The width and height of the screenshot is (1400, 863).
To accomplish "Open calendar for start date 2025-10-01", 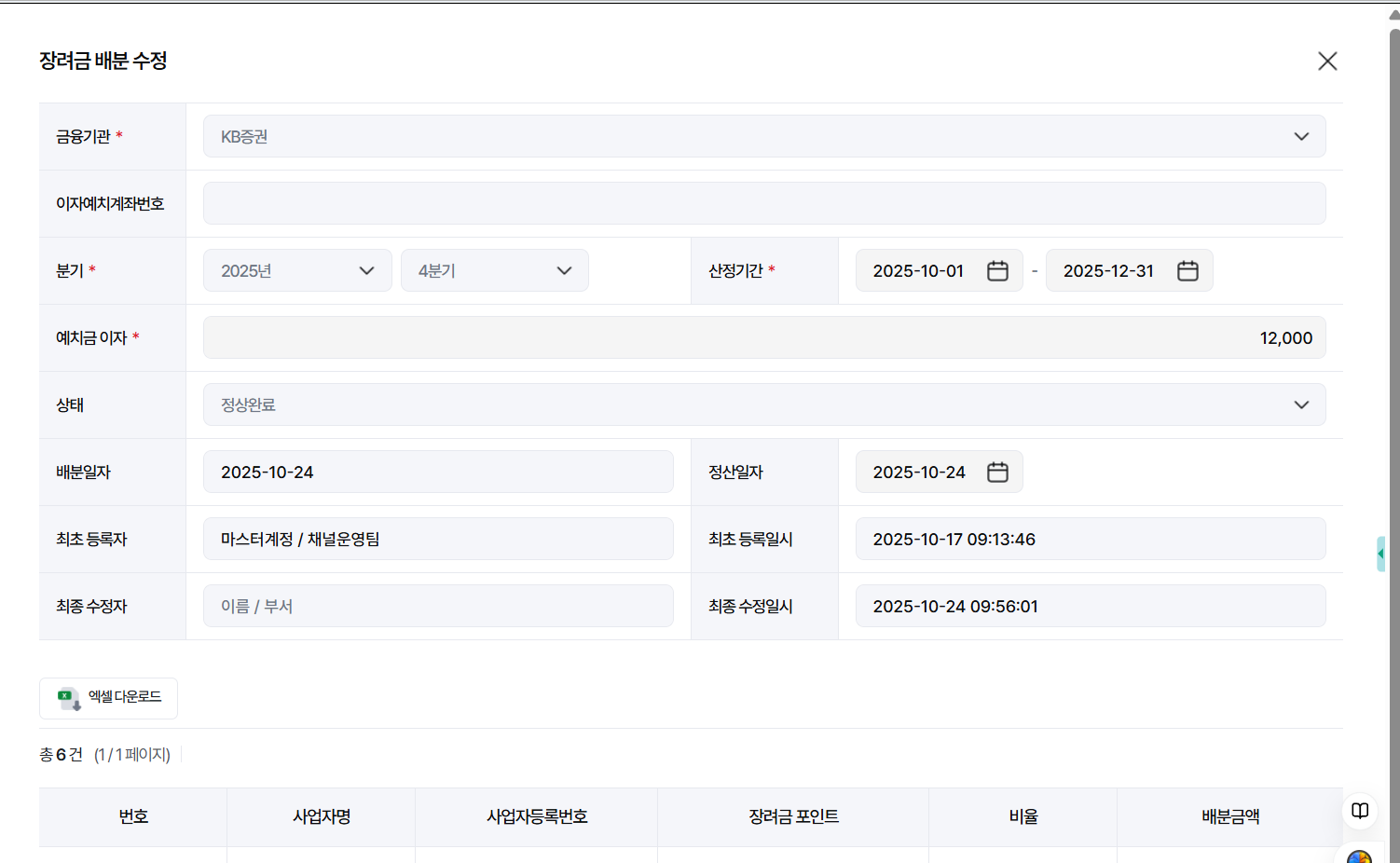I will 997,270.
